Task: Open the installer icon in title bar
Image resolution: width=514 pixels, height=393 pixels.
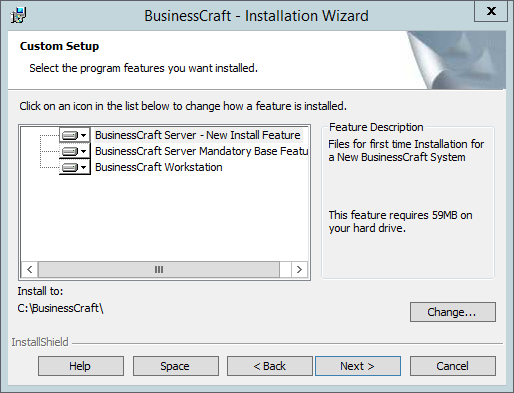Action: [x=18, y=15]
